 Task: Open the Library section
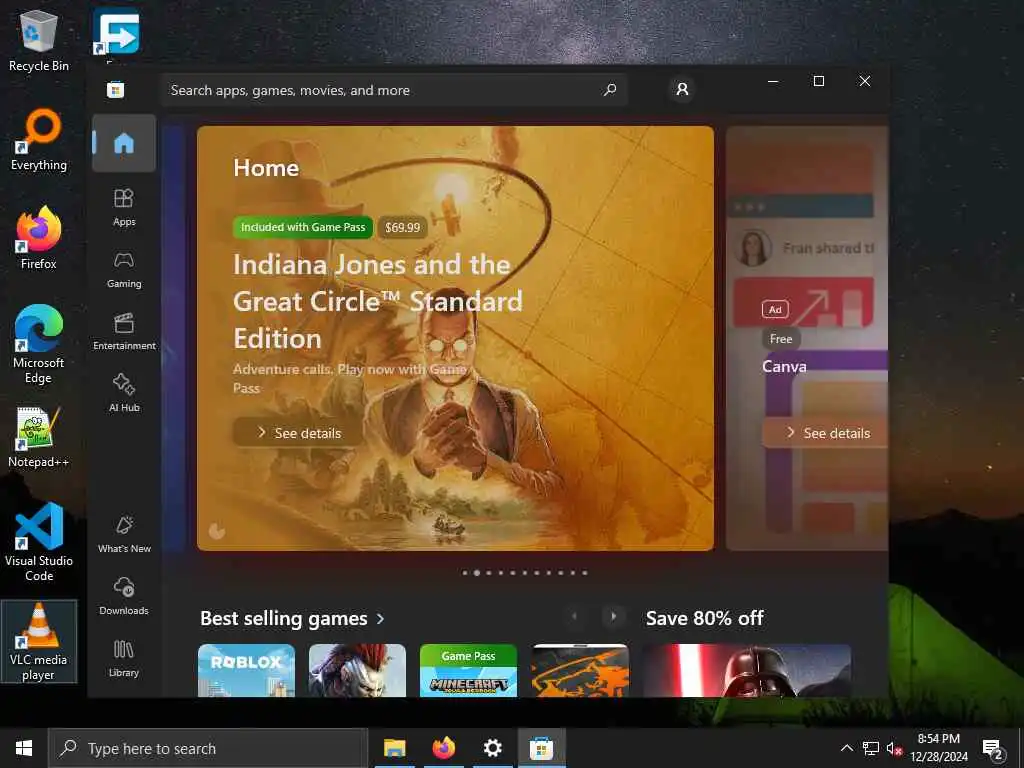(x=124, y=658)
